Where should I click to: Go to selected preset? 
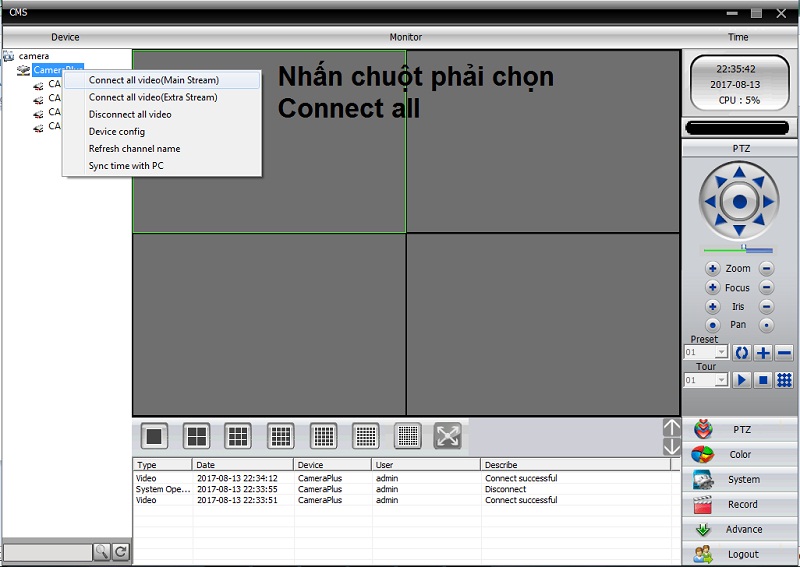[741, 353]
